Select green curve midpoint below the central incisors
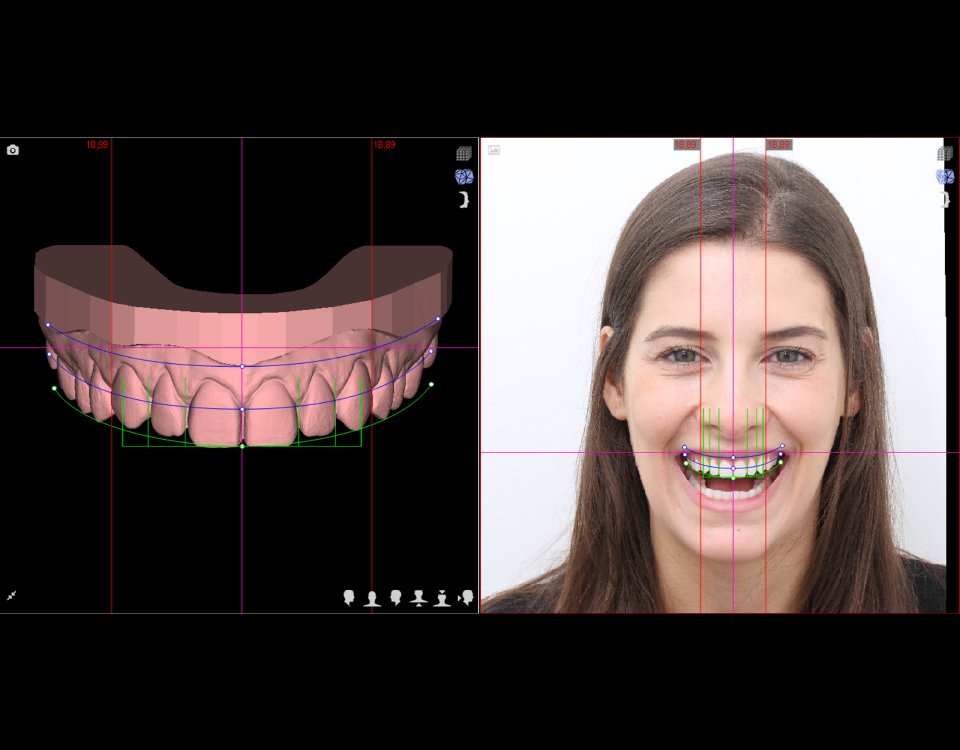 [242, 446]
